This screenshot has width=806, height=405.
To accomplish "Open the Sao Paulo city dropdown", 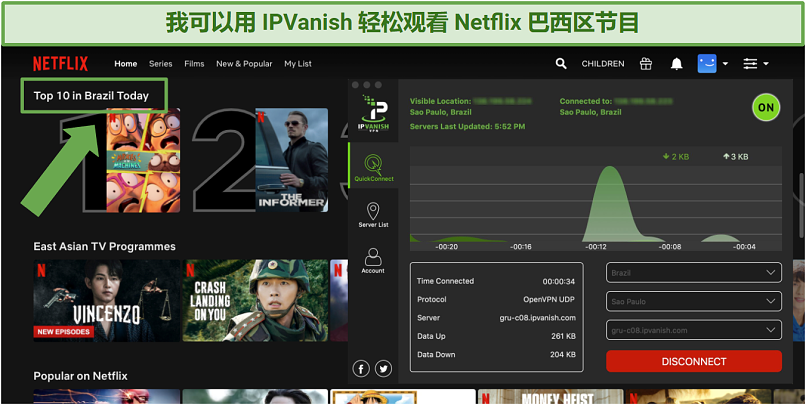I will pos(694,301).
